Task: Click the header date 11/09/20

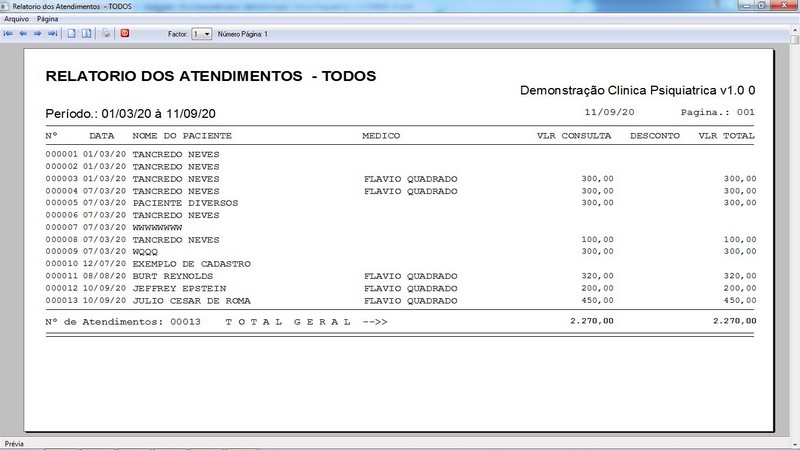Action: (609, 112)
